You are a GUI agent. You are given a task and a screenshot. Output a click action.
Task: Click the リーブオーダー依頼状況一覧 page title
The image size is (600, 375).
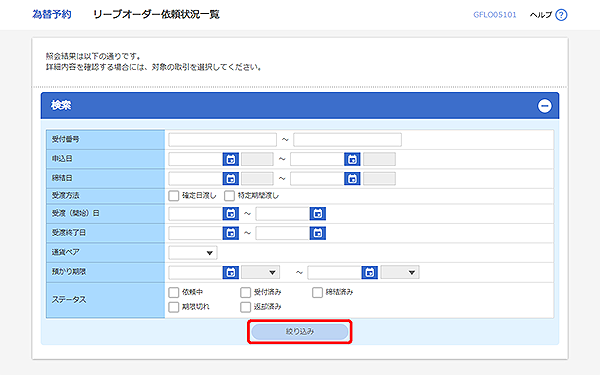[156, 15]
